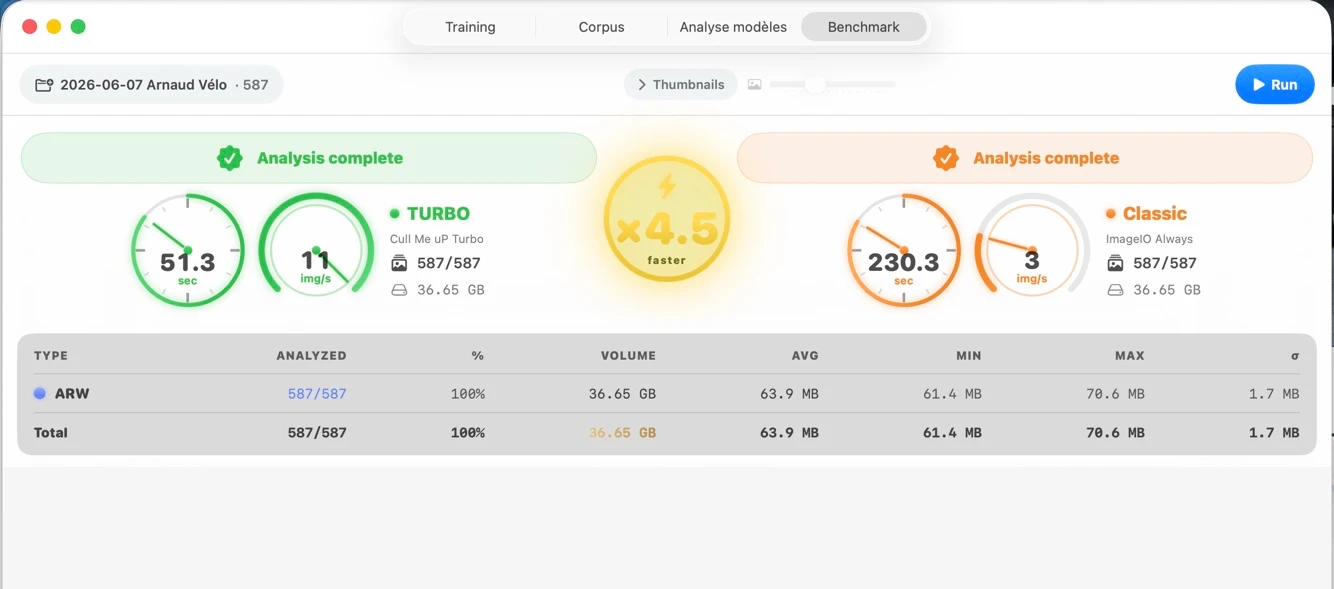The height and width of the screenshot is (589, 1334).
Task: Click the small image icon beside the slider
Action: point(755,85)
